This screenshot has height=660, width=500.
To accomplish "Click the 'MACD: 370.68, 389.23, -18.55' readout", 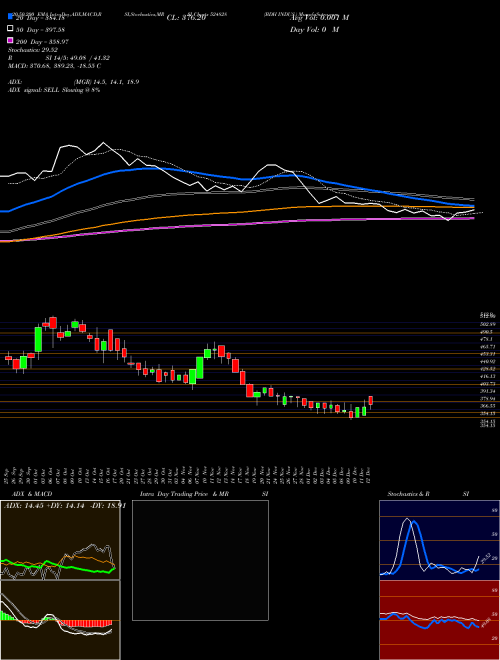I will (x=54, y=66).
